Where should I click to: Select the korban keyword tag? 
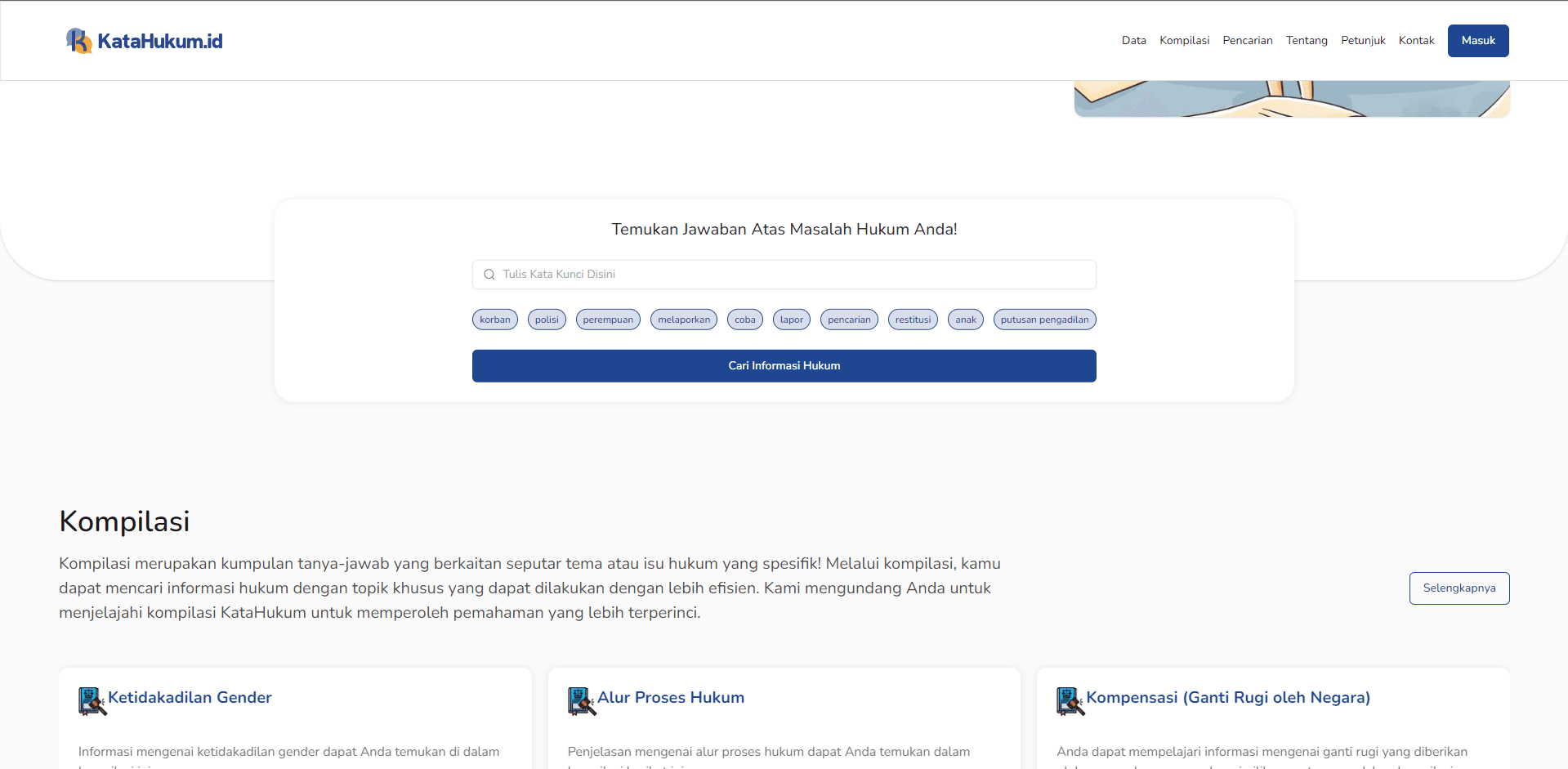click(494, 320)
